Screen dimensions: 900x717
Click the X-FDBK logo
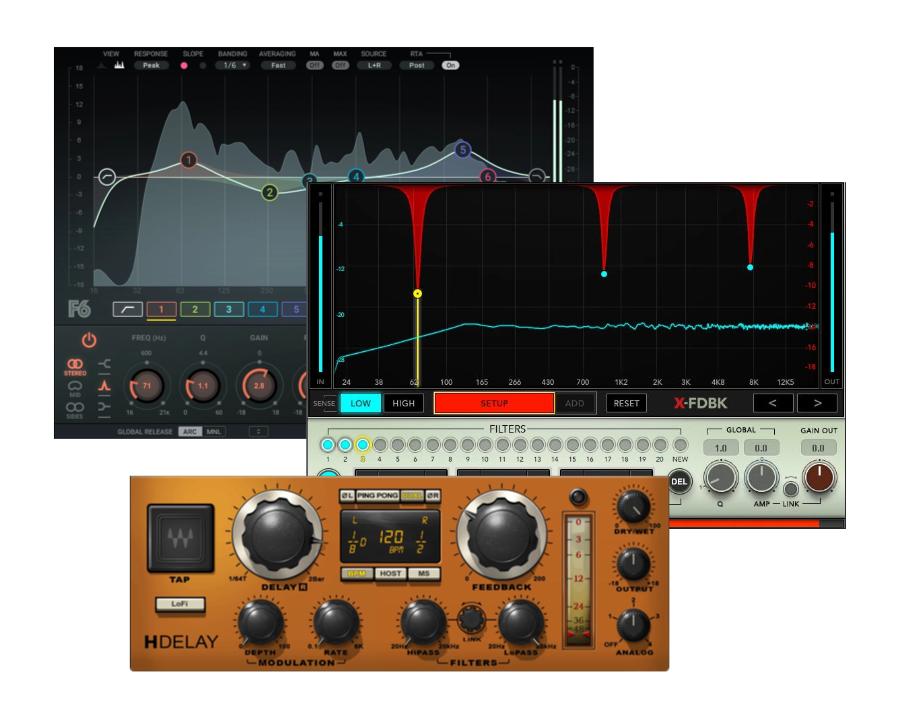pyautogui.click(x=700, y=403)
